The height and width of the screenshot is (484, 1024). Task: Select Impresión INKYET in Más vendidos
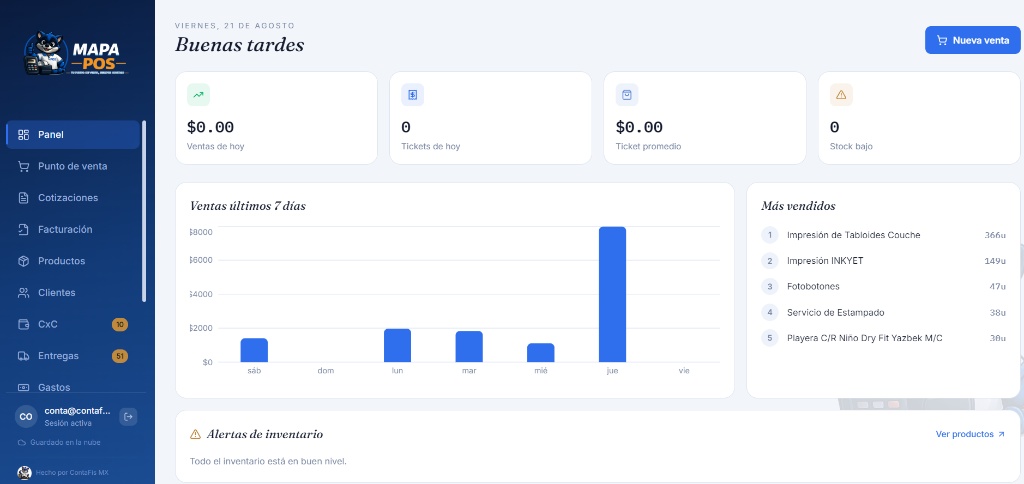[x=884, y=261]
